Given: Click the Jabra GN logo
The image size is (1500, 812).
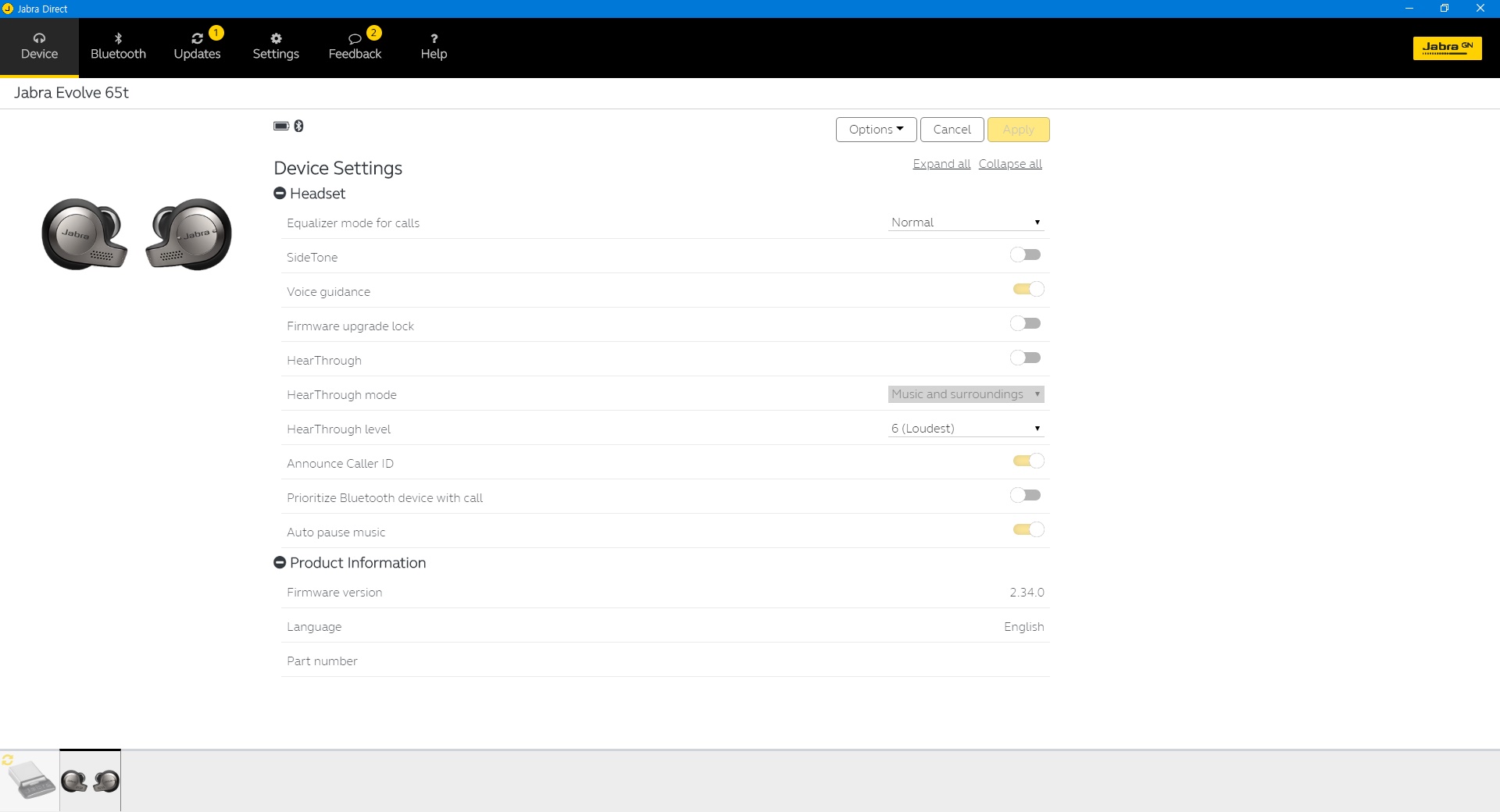Looking at the screenshot, I should point(1447,48).
